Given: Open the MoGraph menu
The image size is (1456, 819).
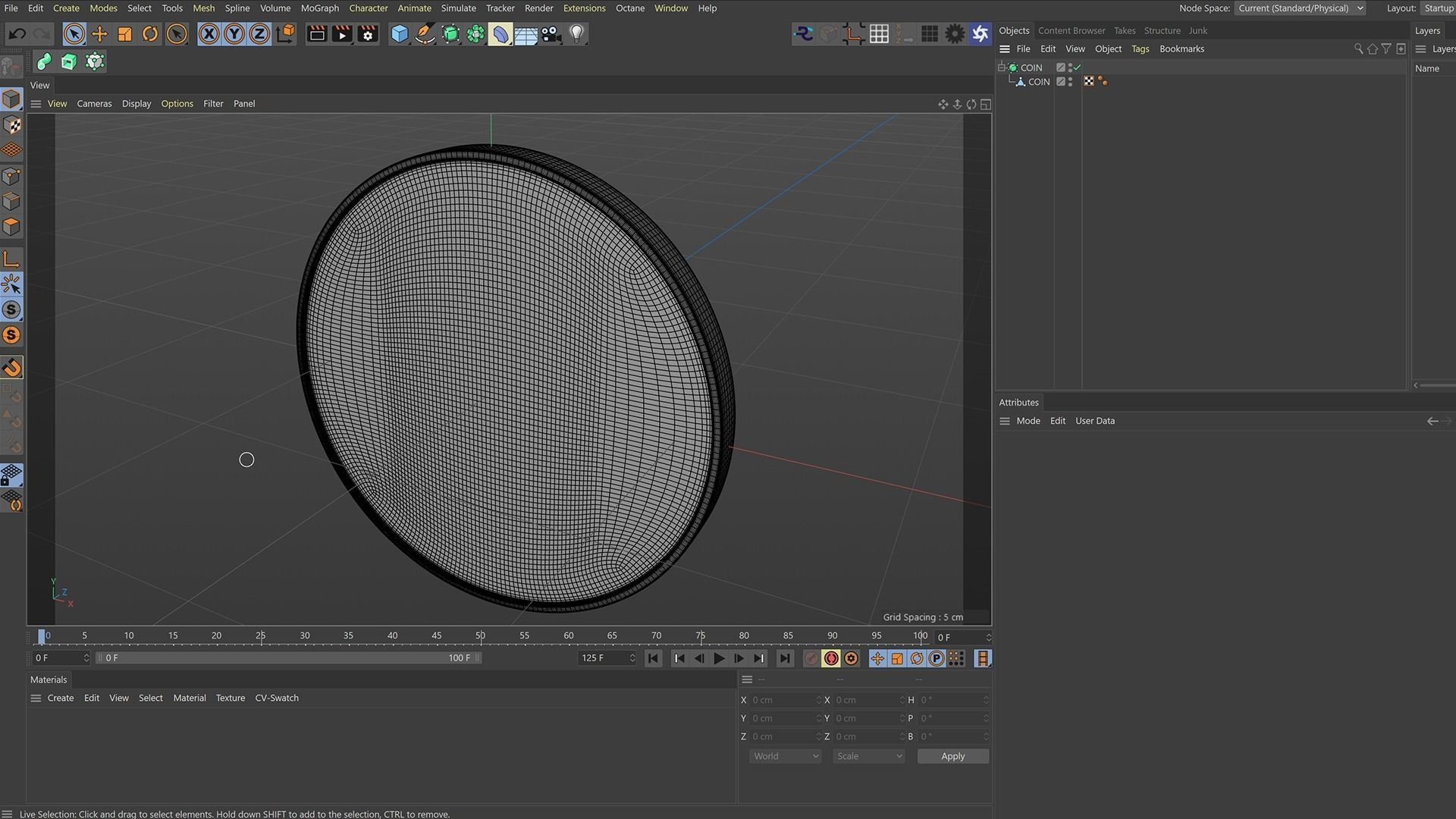Looking at the screenshot, I should point(319,8).
